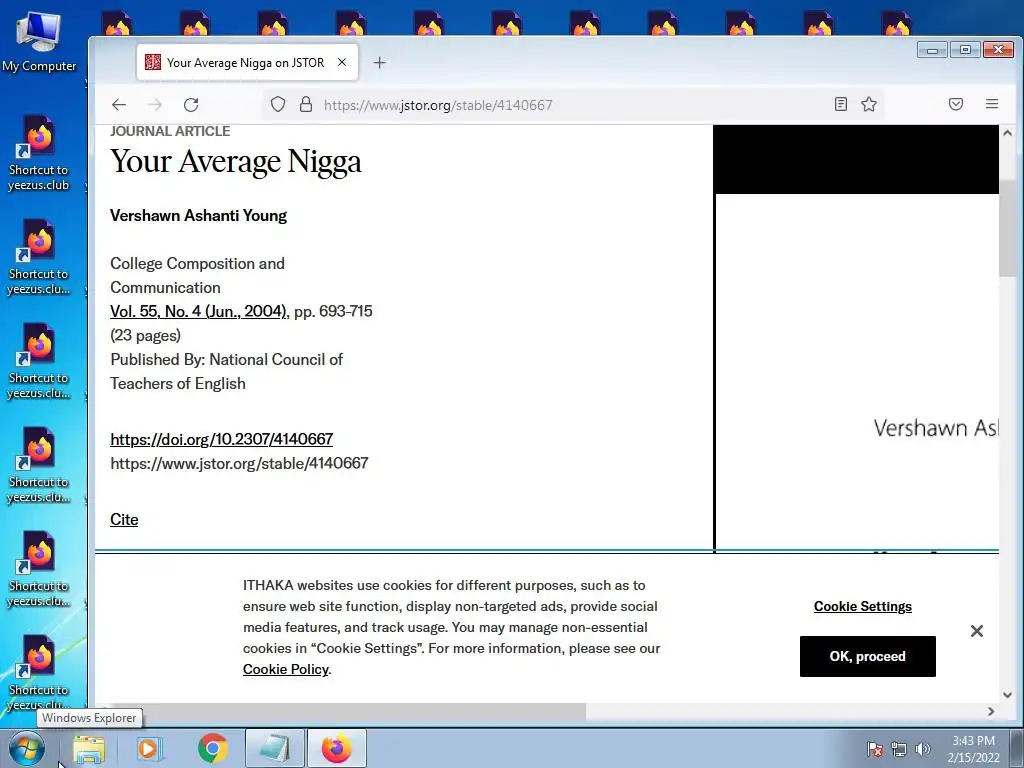Select the Shortcut to yeezus.club desktop icon
Image resolution: width=1024 pixels, height=768 pixels.
[39, 153]
